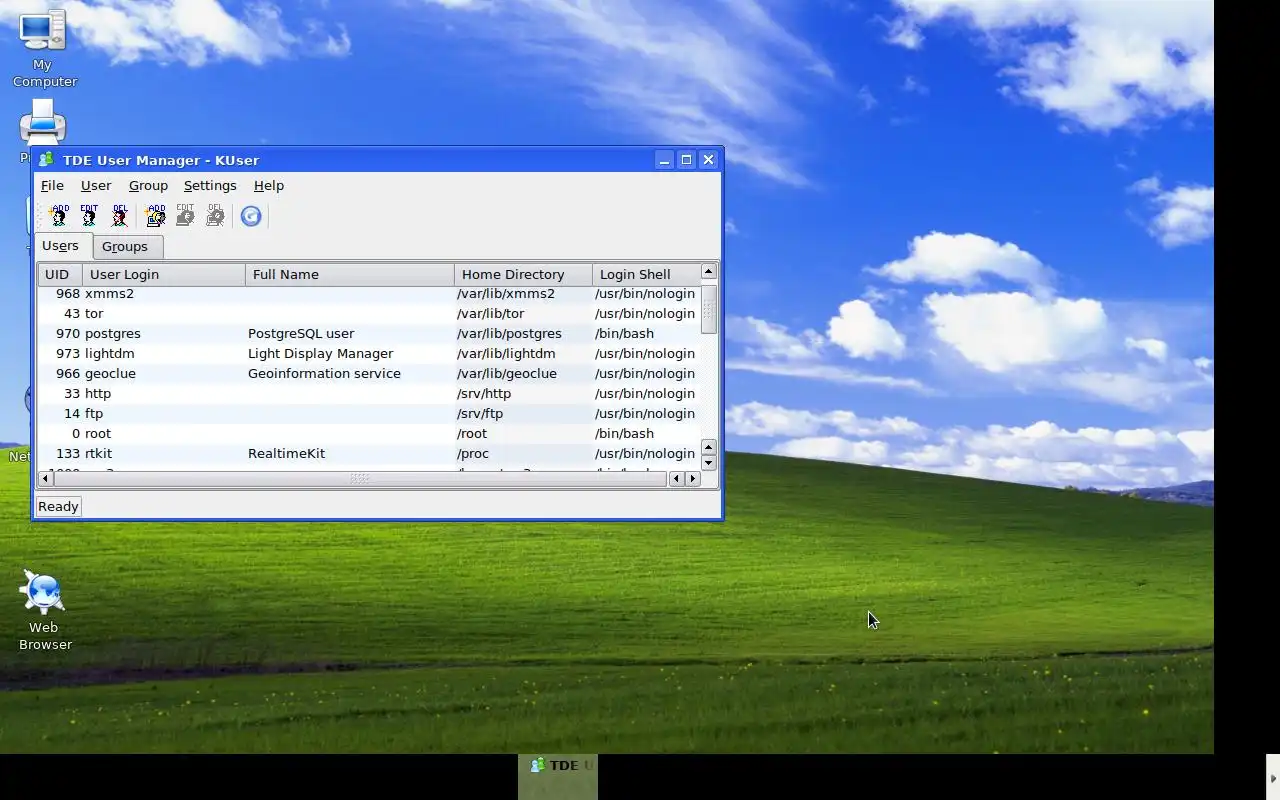The image size is (1280, 800).
Task: Click the /var/lib/geoclue home directory cell
Action: pyautogui.click(x=507, y=374)
